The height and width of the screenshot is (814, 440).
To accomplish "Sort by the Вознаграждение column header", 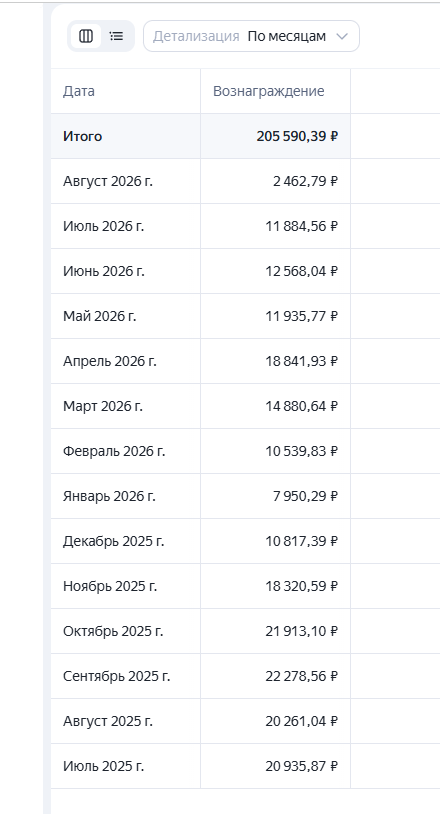I will [268, 91].
